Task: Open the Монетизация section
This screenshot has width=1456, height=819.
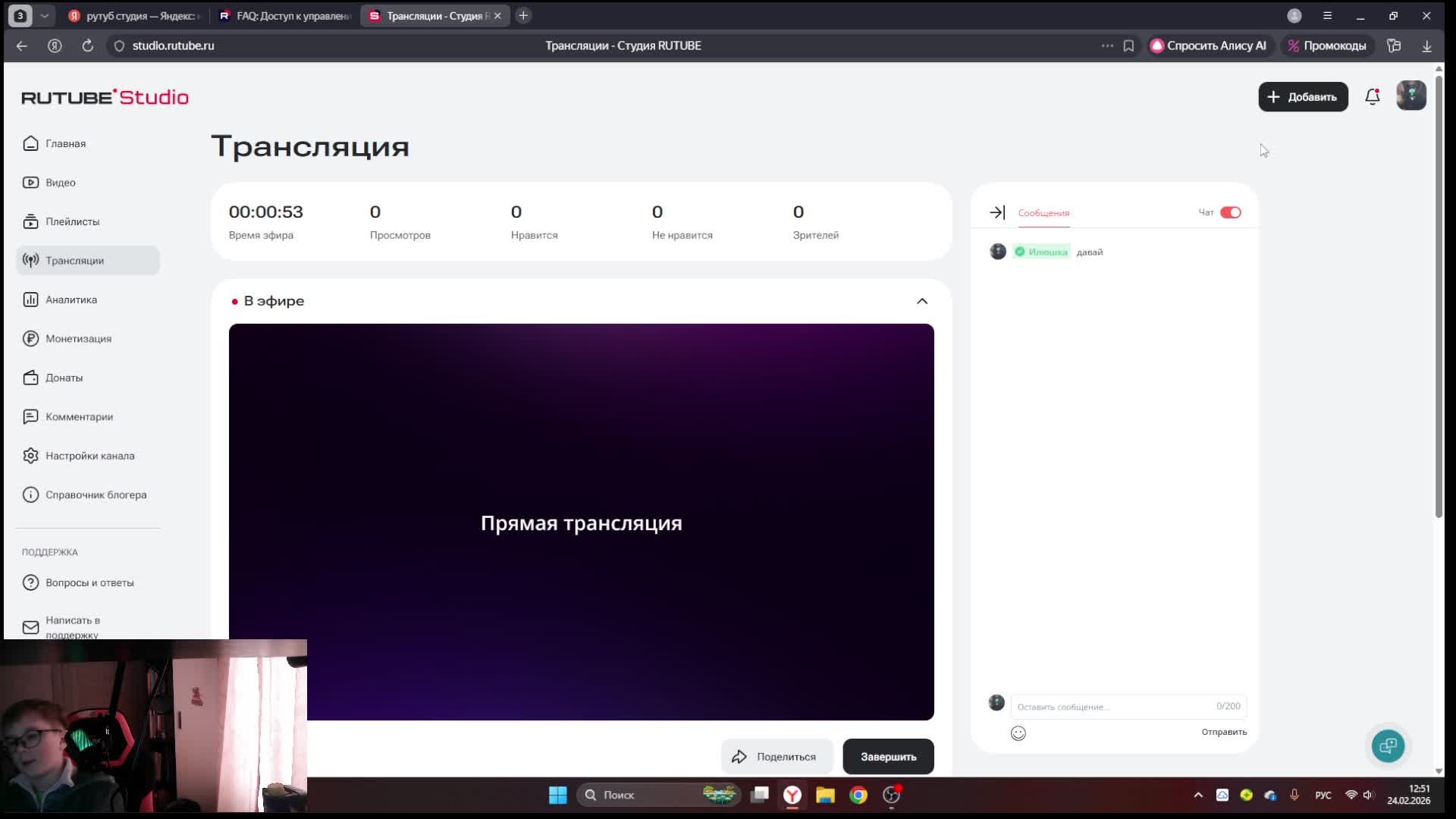Action: pos(77,339)
